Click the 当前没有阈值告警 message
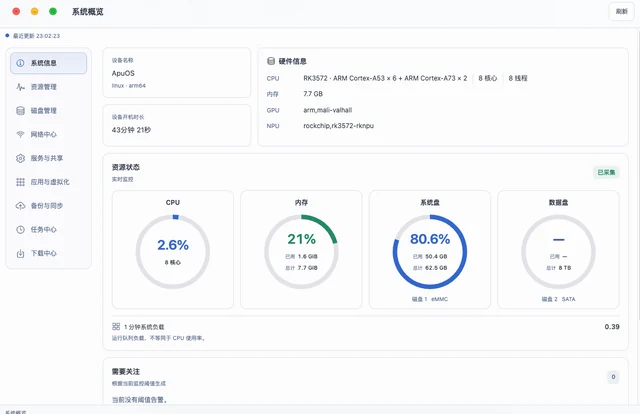 140,400
